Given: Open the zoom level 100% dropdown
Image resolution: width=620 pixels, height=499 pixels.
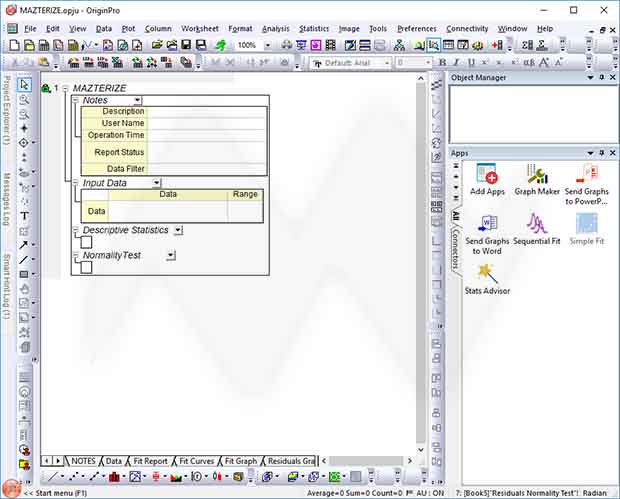Looking at the screenshot, I should pyautogui.click(x=268, y=45).
